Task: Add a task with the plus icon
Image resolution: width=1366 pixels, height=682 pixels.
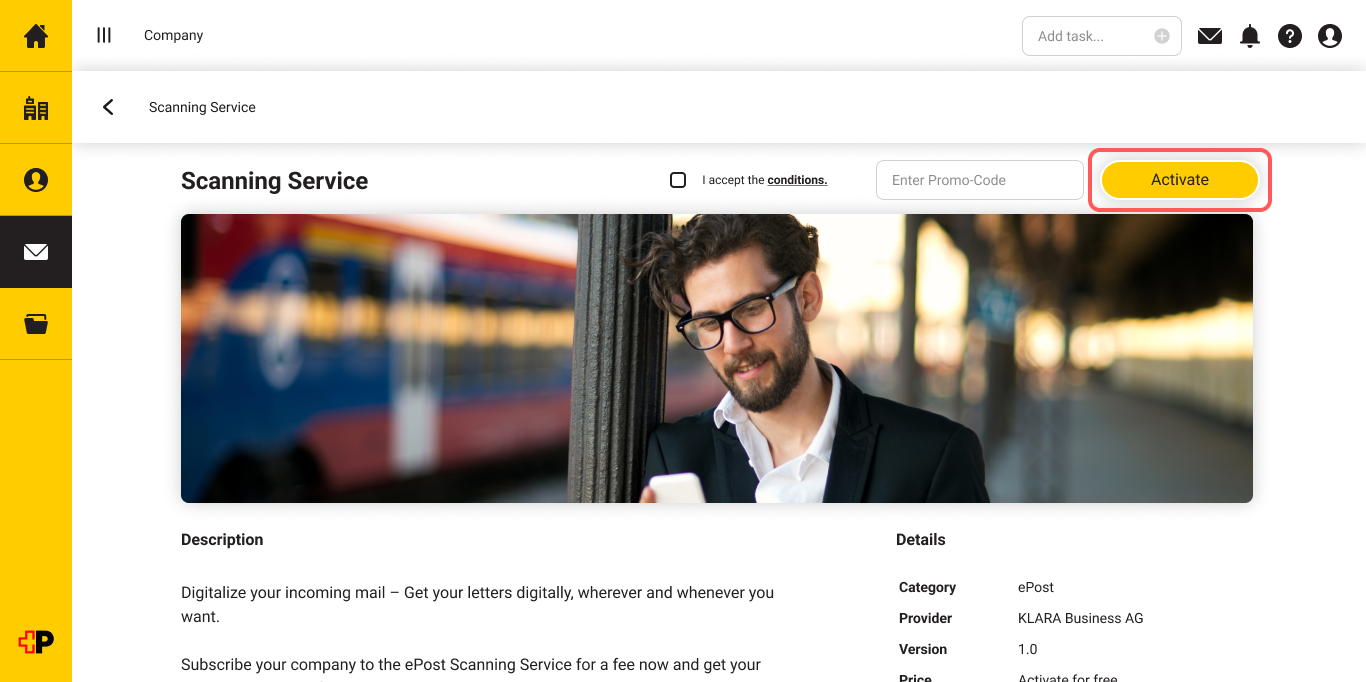Action: click(1161, 35)
